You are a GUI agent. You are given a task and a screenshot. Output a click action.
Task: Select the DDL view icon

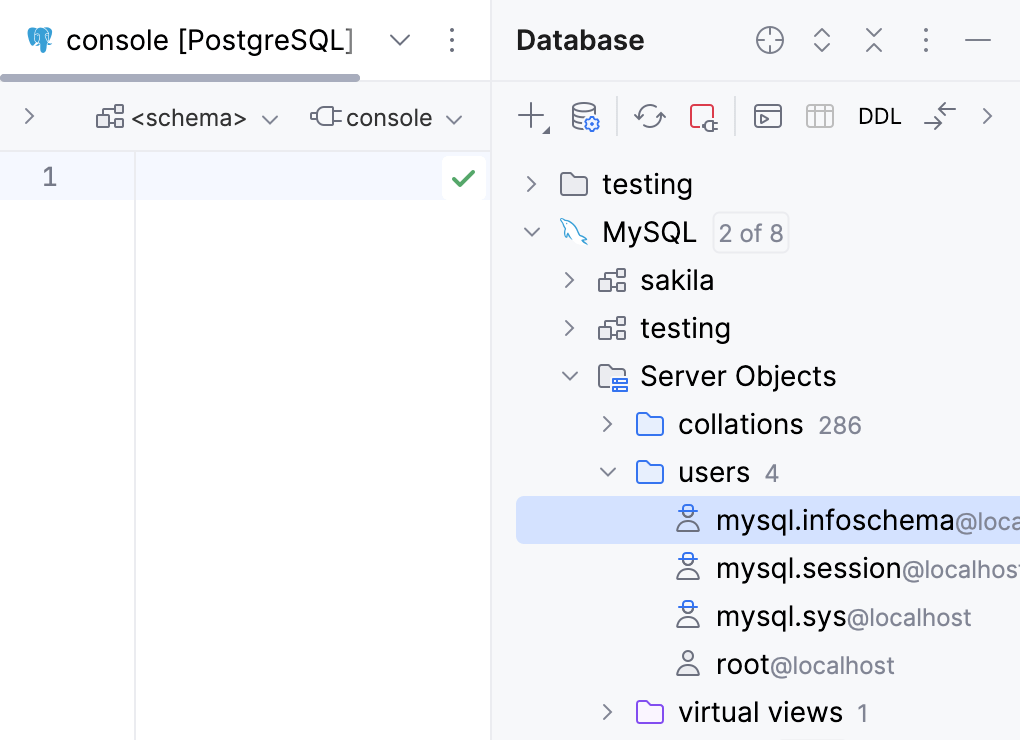(x=879, y=116)
